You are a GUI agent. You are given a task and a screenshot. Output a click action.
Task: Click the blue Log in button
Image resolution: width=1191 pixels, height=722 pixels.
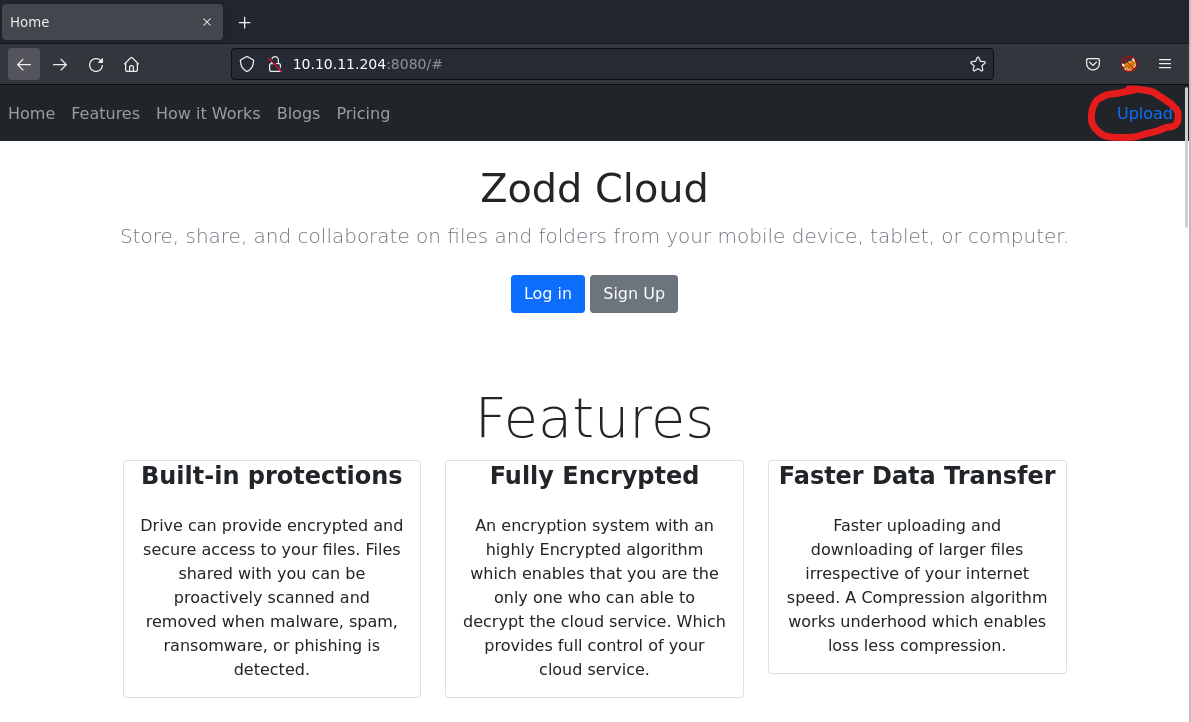click(548, 294)
